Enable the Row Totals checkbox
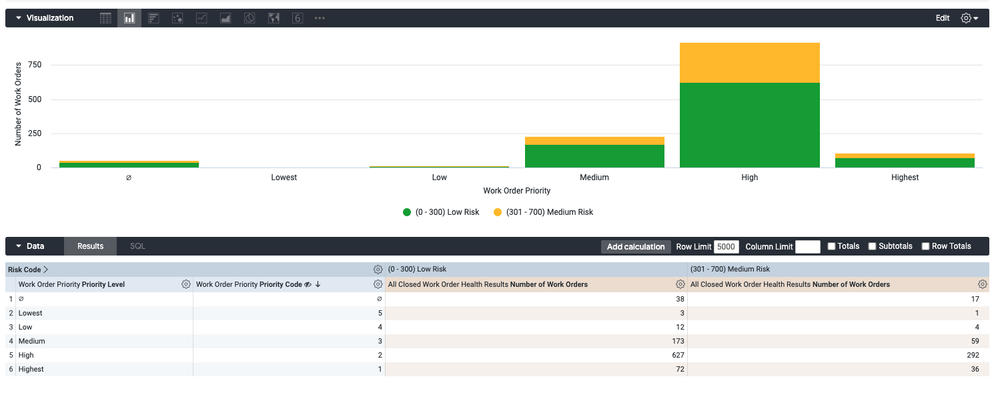Screen dimensions: 998x395 tap(925, 246)
